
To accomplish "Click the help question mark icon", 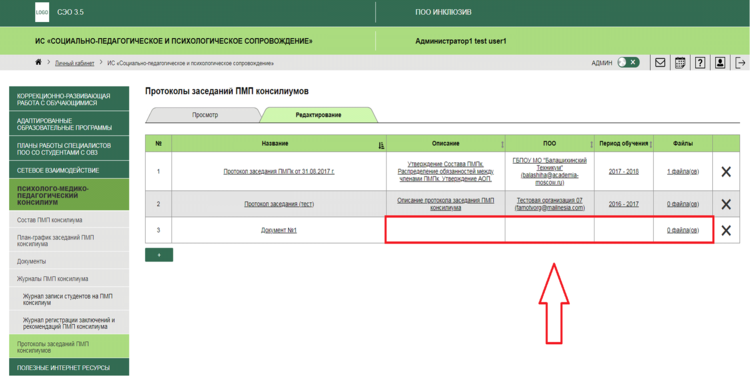I will (x=700, y=63).
